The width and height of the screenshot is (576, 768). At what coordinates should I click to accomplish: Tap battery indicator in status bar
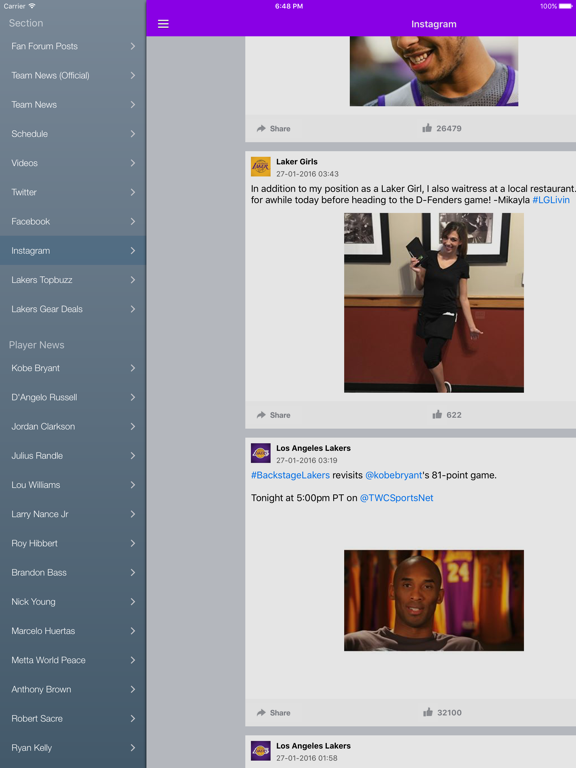pyautogui.click(x=565, y=6)
